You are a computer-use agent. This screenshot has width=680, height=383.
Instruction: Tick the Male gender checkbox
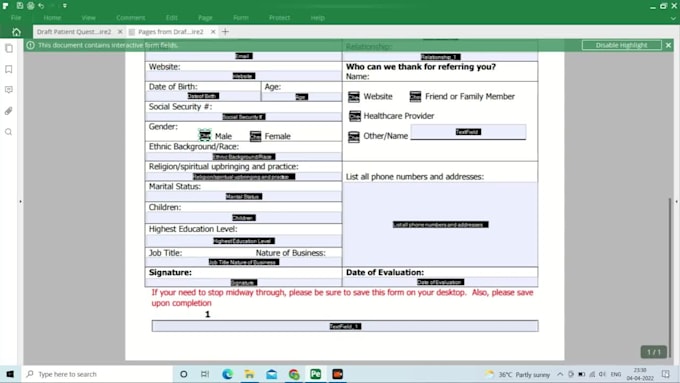click(x=205, y=135)
